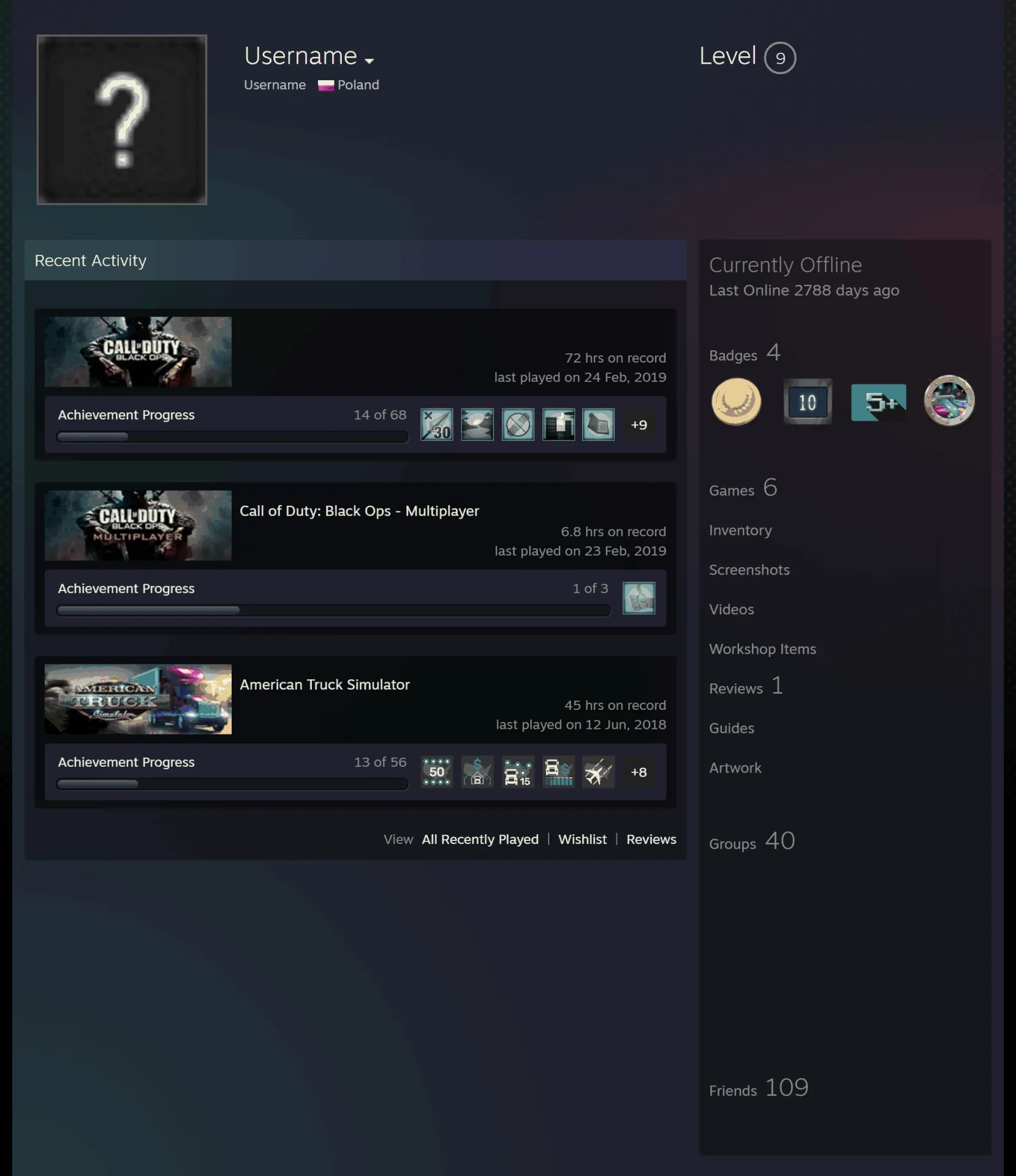Open the round colorful sale badge
The image size is (1016, 1176).
click(949, 401)
